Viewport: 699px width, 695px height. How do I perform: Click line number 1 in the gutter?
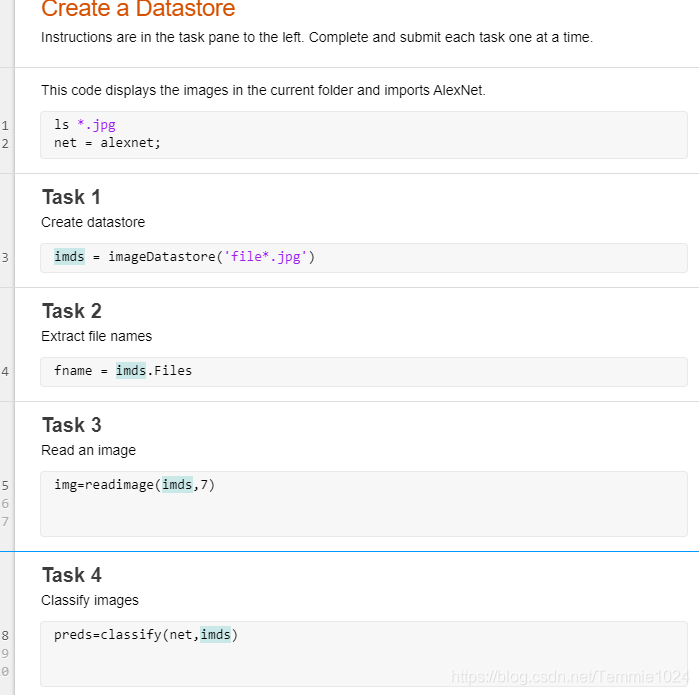coord(5,126)
